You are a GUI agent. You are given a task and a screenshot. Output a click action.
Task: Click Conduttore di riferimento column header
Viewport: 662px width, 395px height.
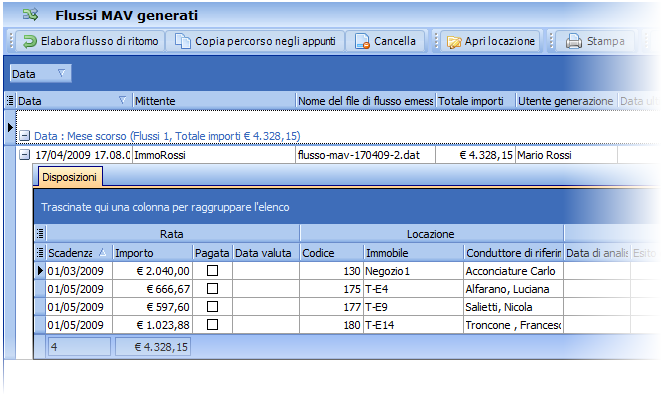[513, 252]
